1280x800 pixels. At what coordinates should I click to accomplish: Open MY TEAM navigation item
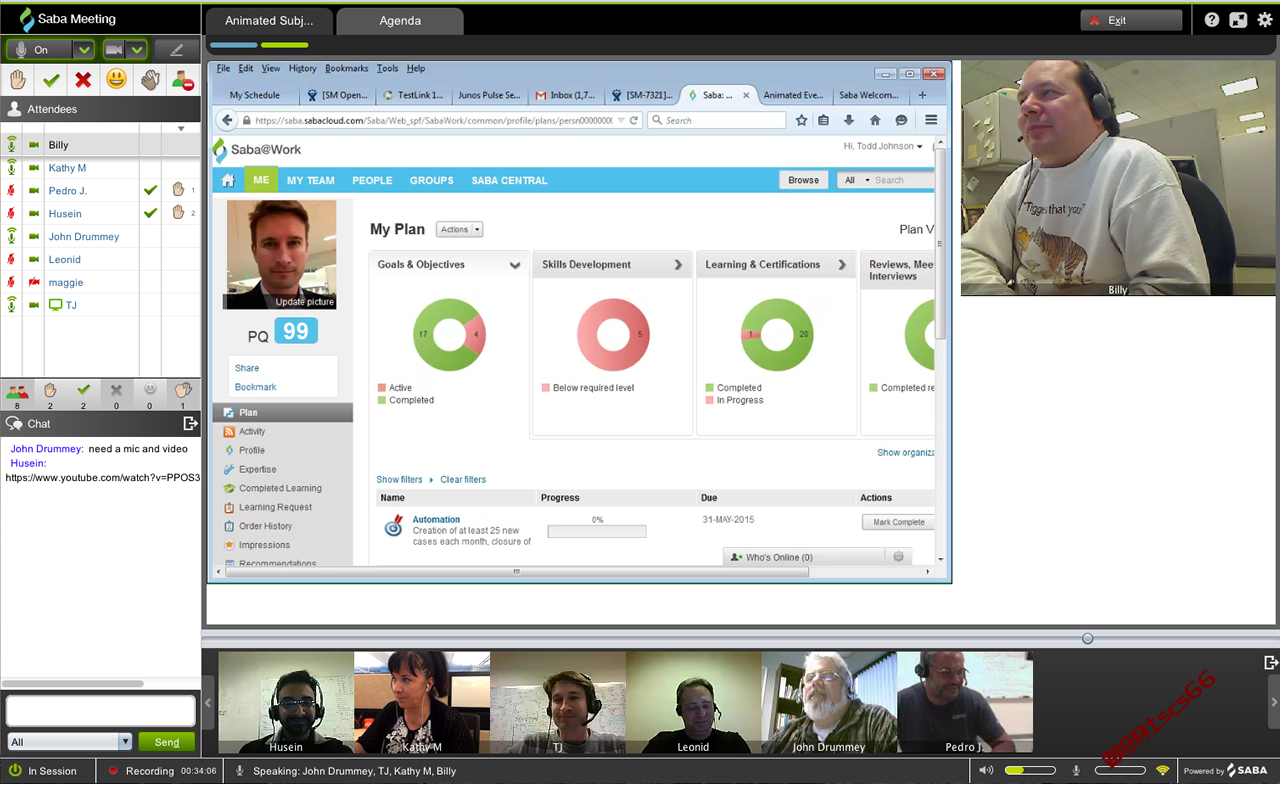coord(311,181)
